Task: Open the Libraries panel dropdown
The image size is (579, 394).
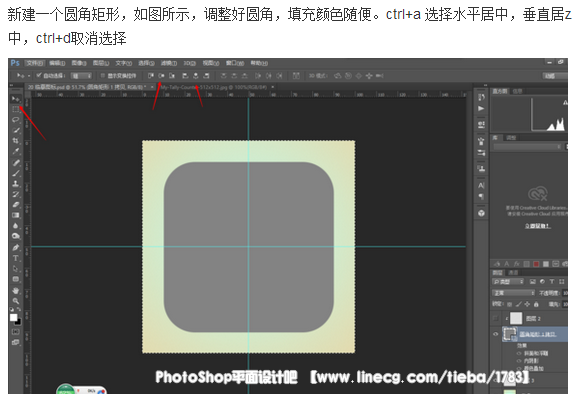Action: [528, 147]
